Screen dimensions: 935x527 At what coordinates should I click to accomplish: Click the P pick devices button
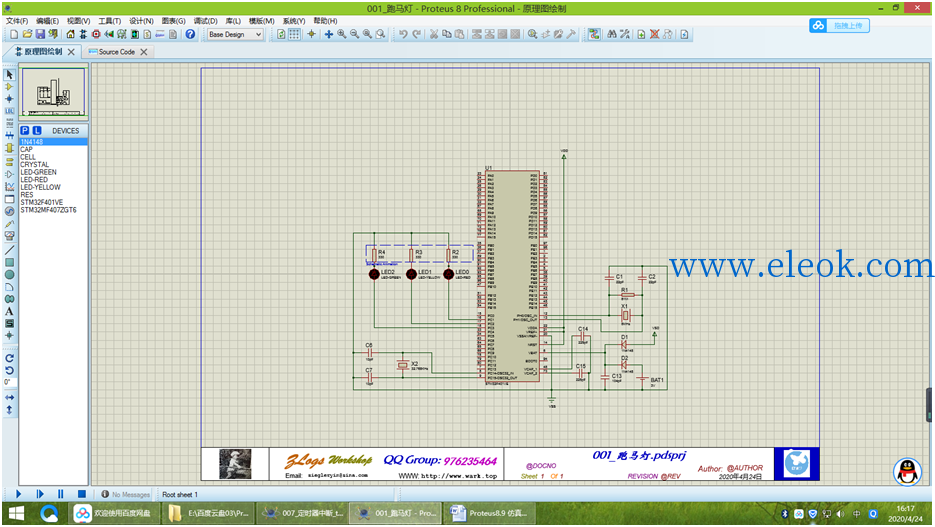[24, 131]
